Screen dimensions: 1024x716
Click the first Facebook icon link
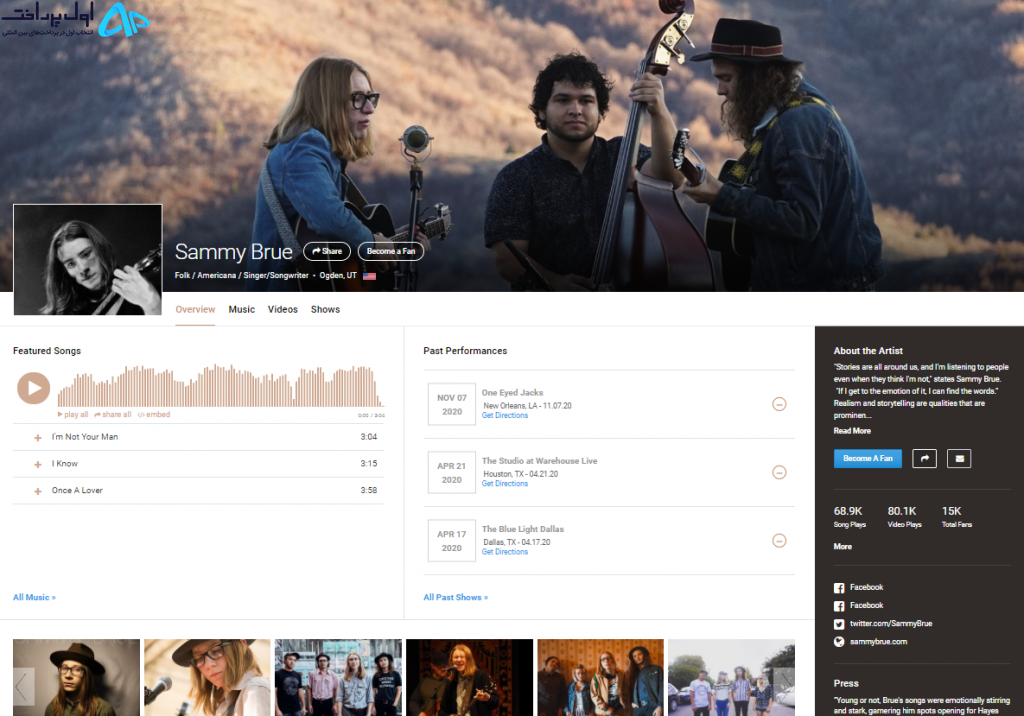839,588
